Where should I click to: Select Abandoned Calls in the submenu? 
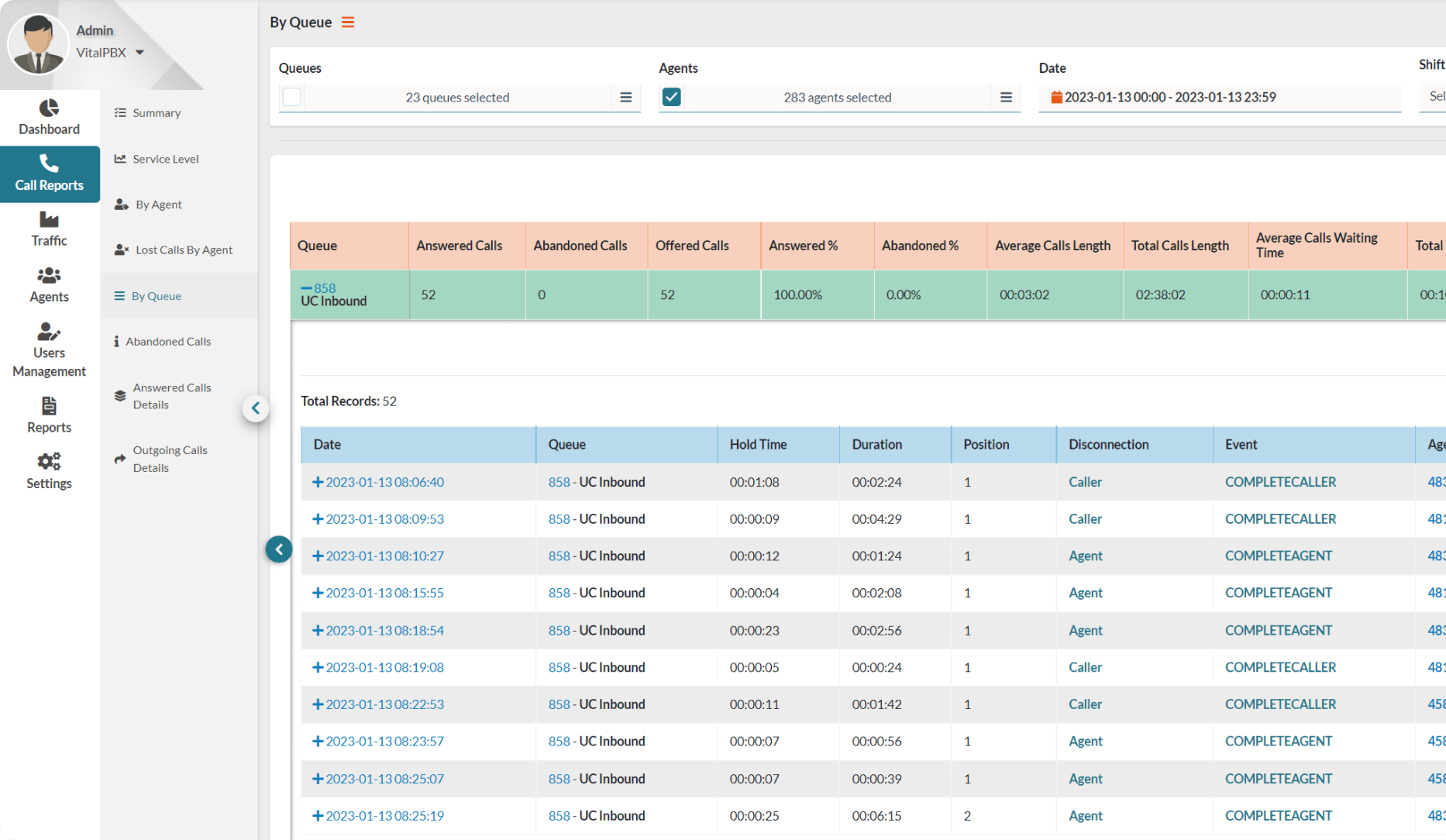click(168, 342)
